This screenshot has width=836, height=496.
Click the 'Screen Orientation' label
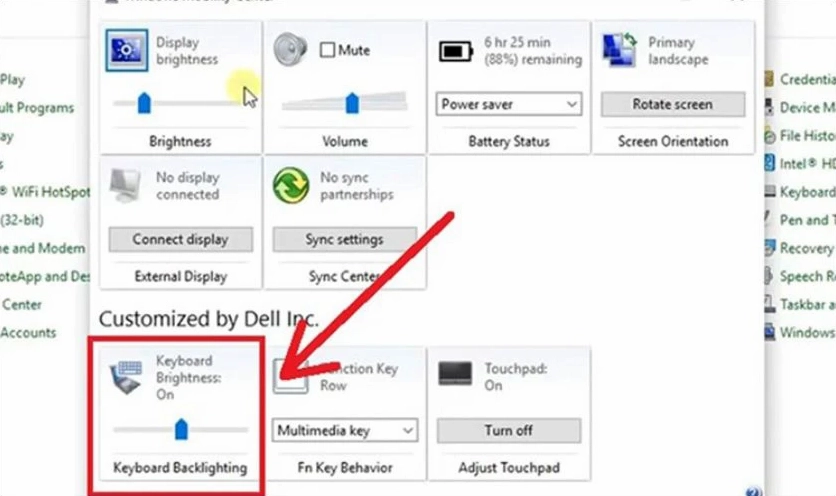point(673,141)
